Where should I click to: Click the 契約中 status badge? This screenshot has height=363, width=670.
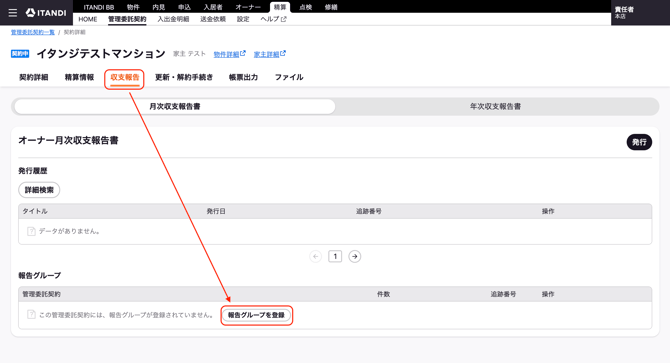[x=20, y=54]
